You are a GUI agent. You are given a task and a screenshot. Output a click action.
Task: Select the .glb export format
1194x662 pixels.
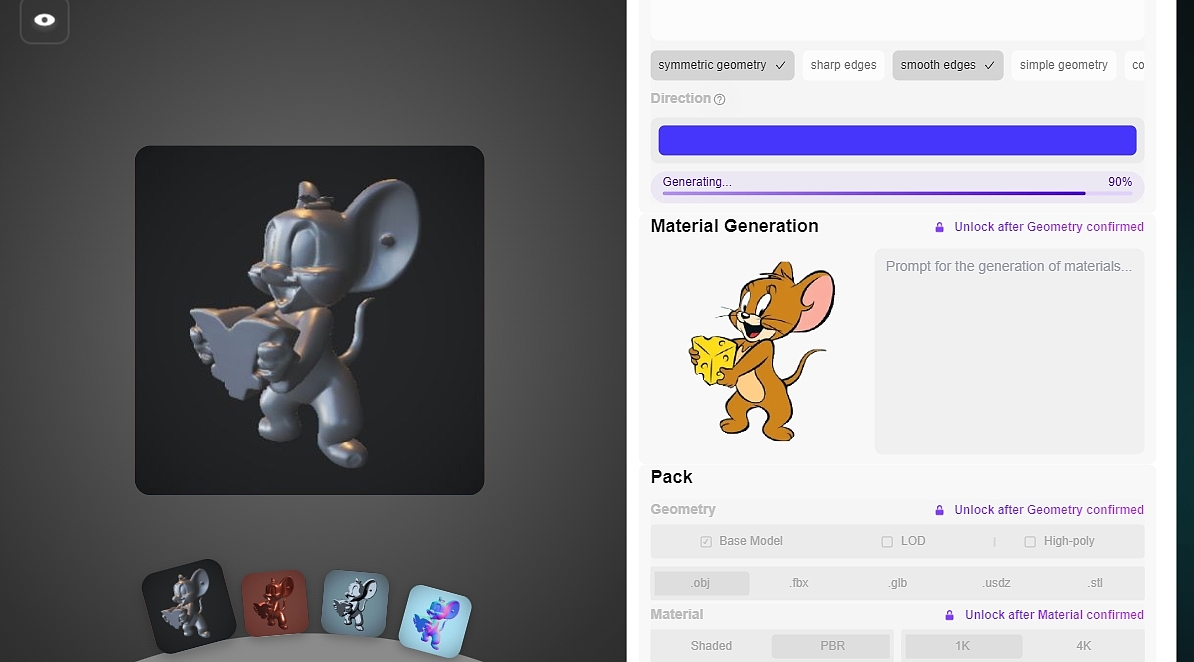897,583
